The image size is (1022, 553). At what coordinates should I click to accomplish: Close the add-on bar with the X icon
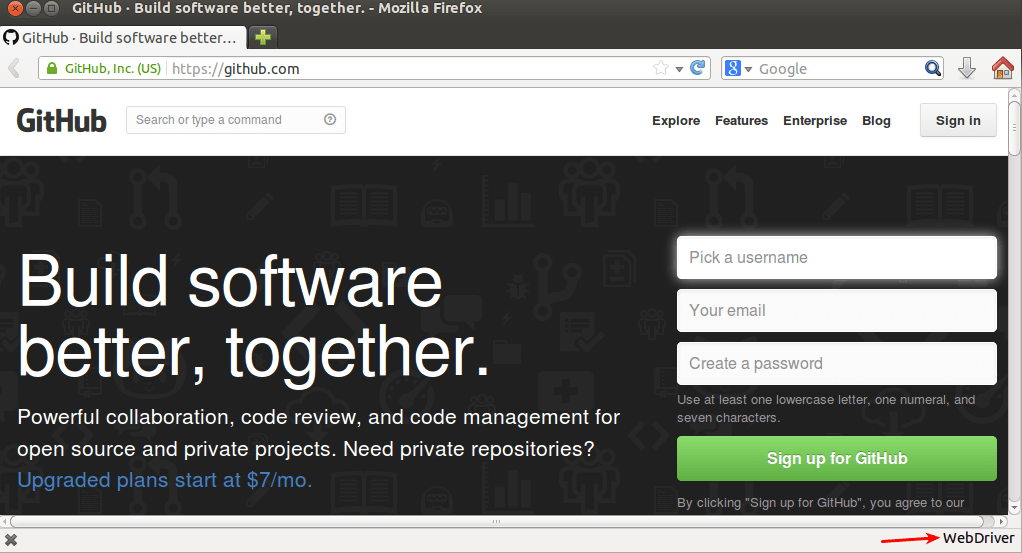[x=11, y=539]
